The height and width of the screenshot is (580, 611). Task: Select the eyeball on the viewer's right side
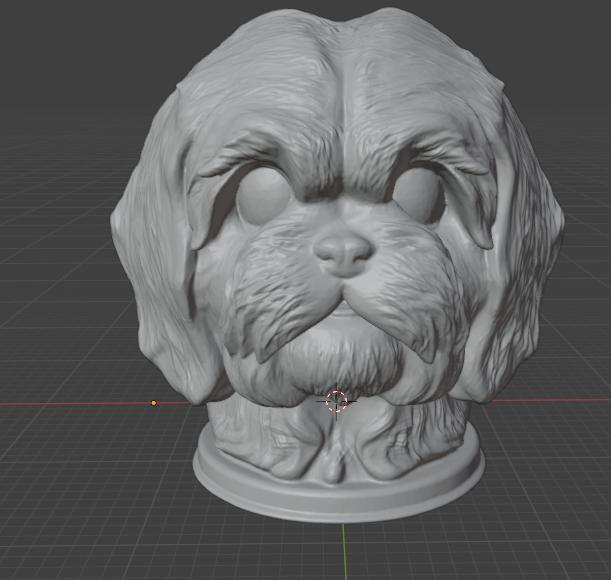[418, 196]
